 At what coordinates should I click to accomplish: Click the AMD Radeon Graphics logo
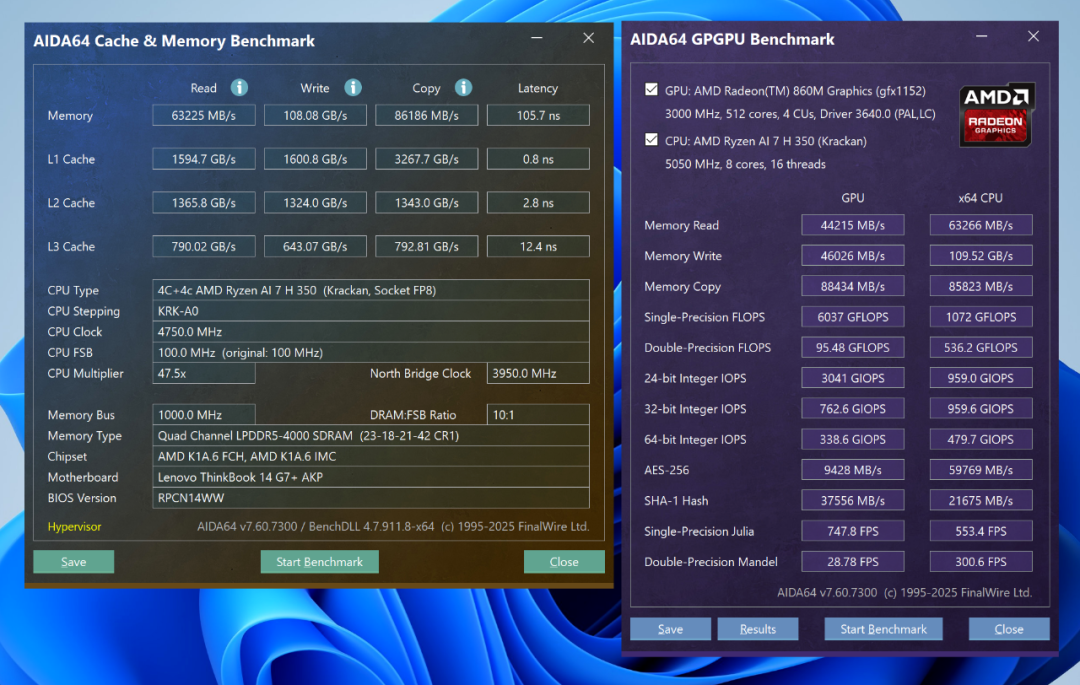[x=996, y=115]
